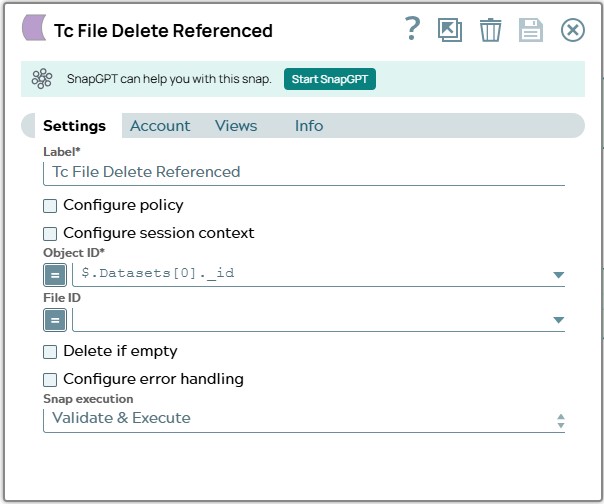
Task: Check the Delete if empty option
Action: 50,352
